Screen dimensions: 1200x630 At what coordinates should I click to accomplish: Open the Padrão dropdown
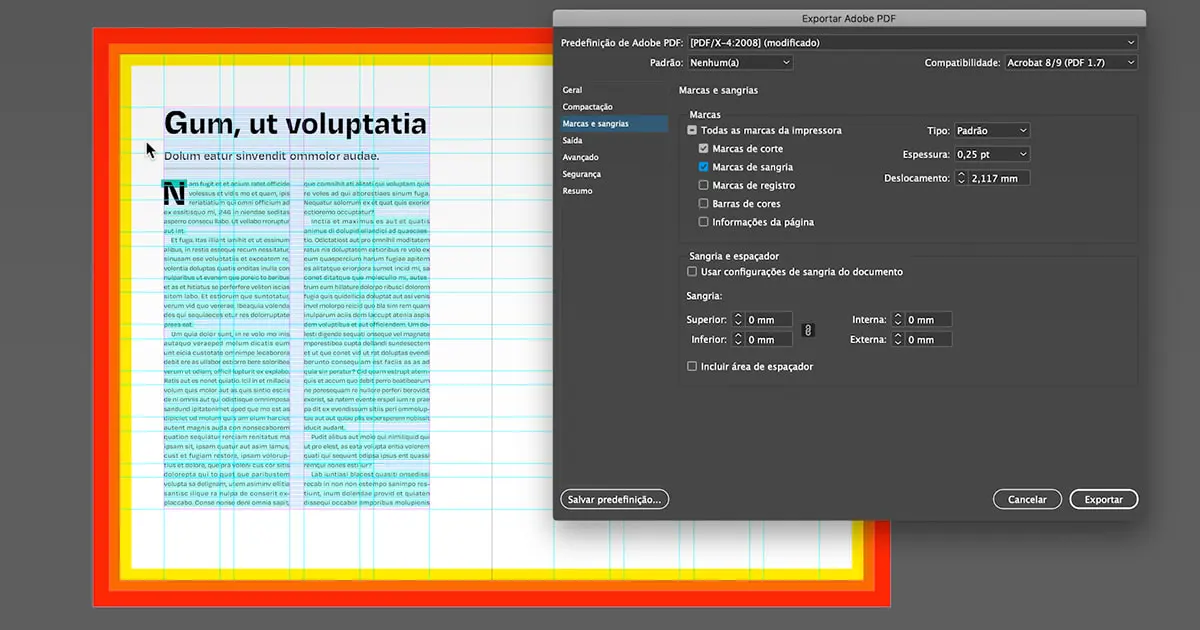coord(739,62)
